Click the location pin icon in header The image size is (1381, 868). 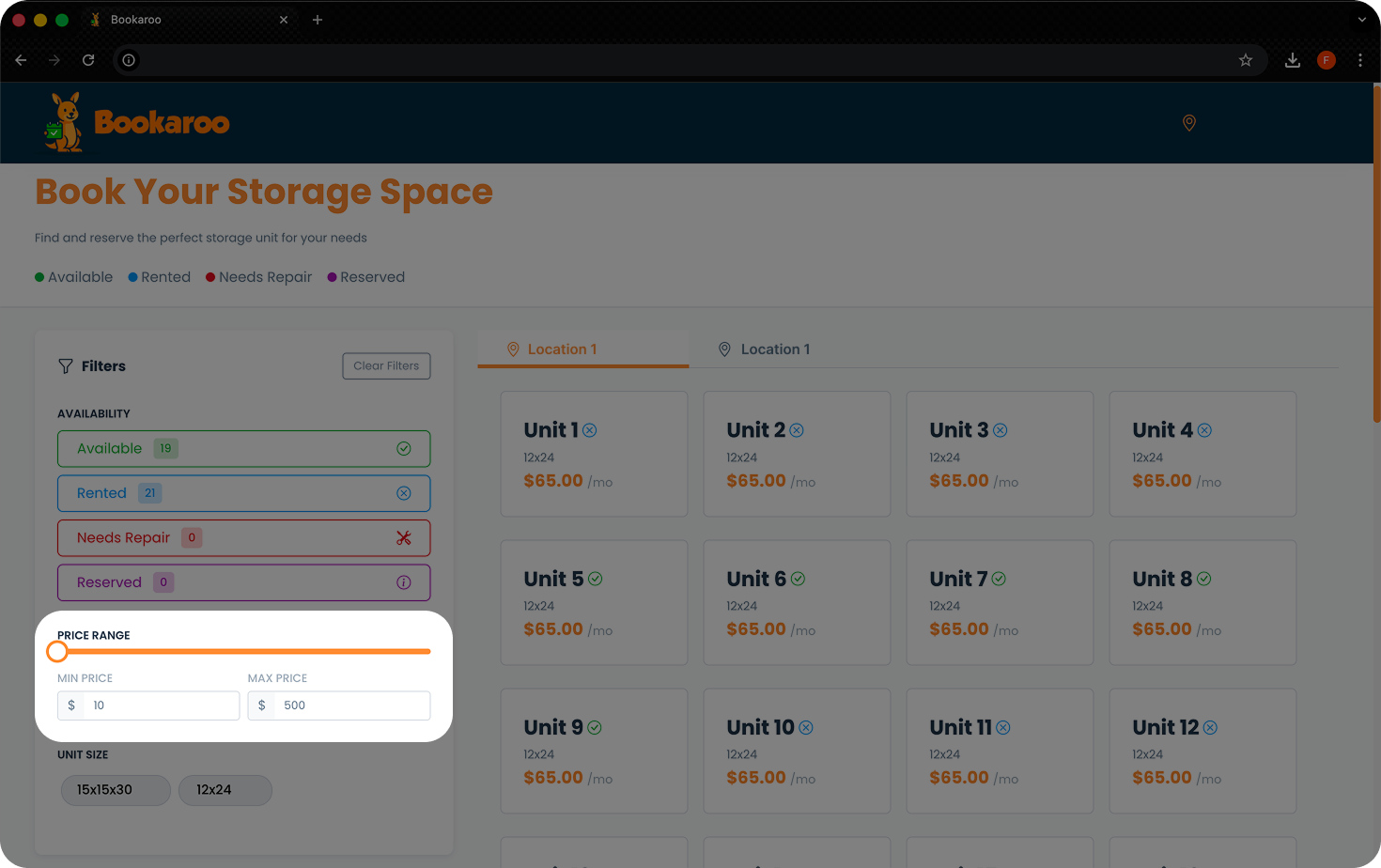click(x=1188, y=123)
